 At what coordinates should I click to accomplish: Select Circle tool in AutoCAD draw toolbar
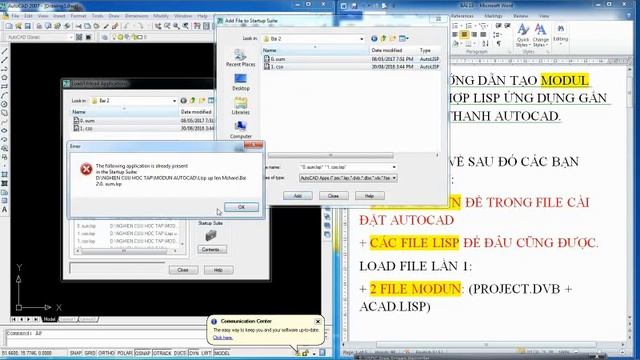[4, 104]
